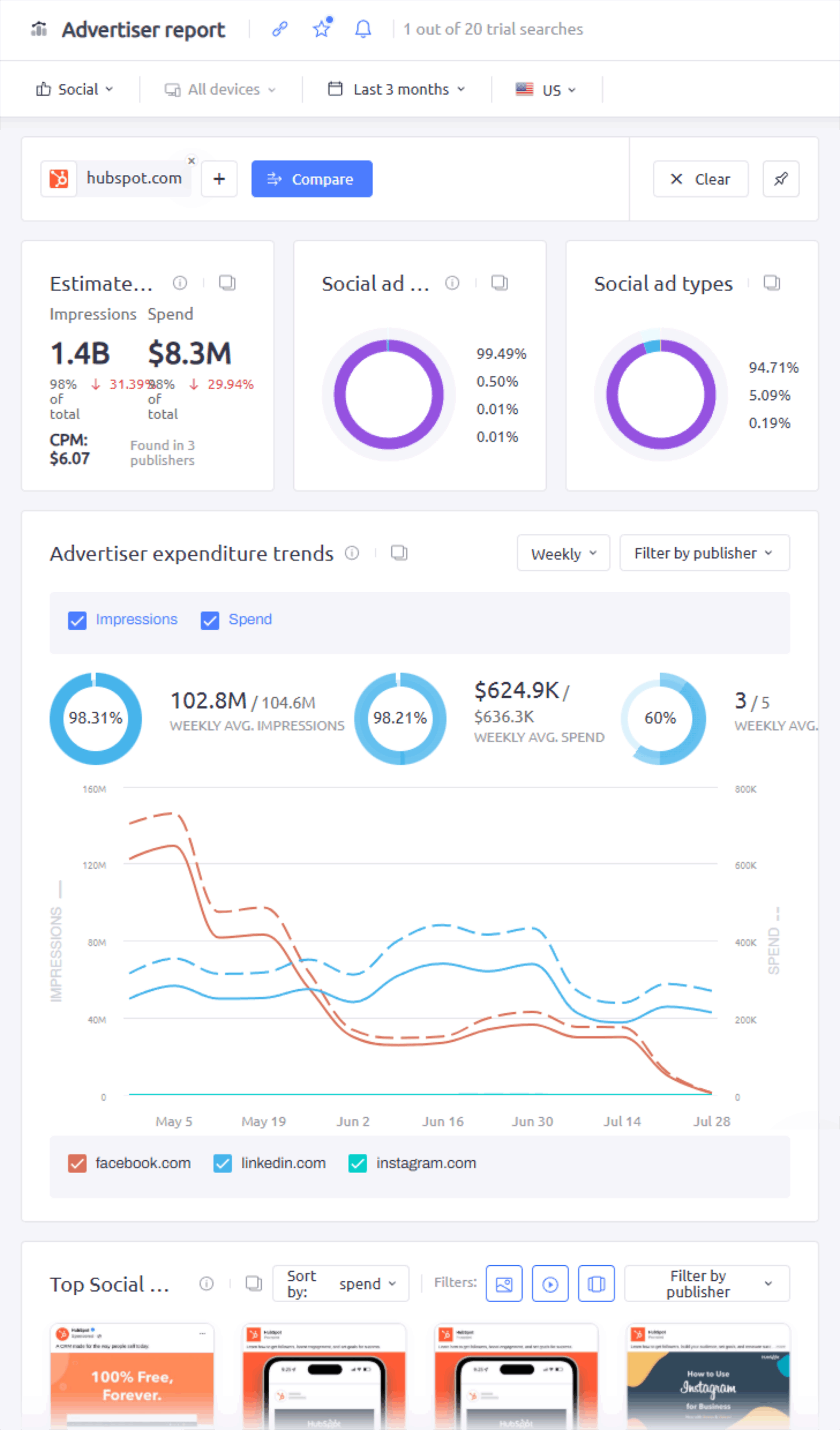This screenshot has width=840, height=1430.
Task: Open the All devices dropdown
Action: click(220, 90)
